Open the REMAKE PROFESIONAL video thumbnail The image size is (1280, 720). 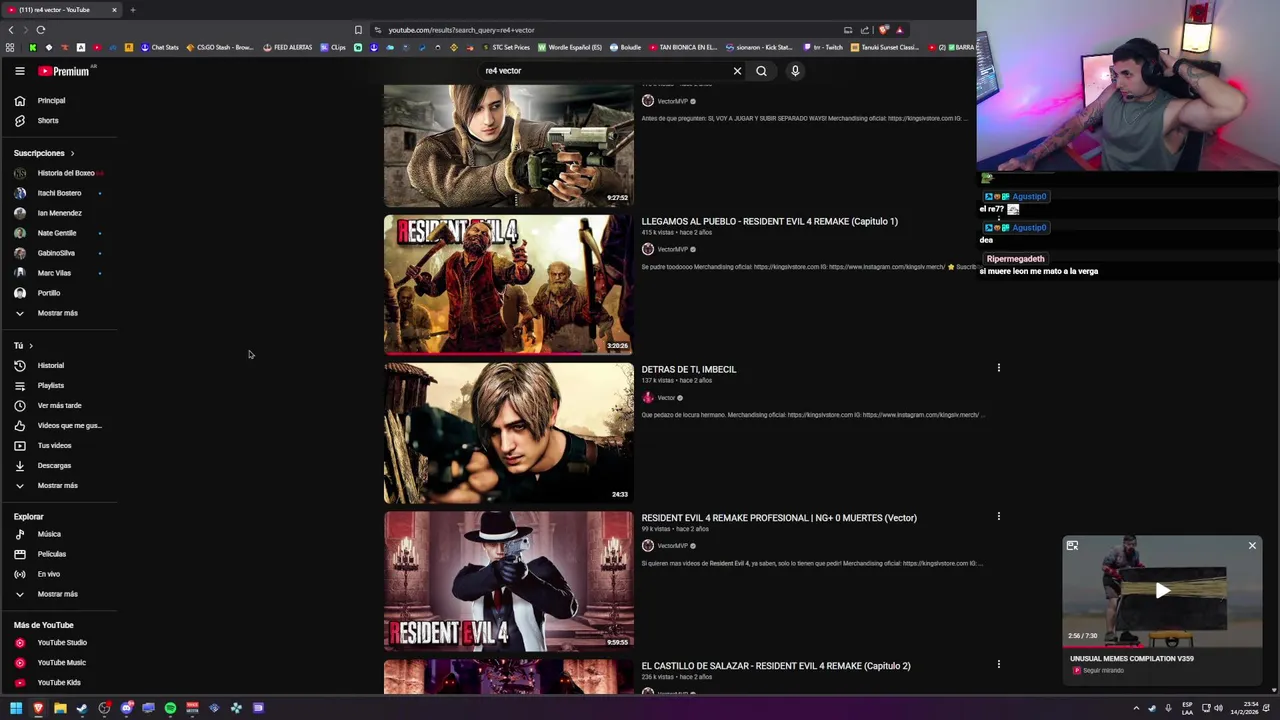[508, 581]
